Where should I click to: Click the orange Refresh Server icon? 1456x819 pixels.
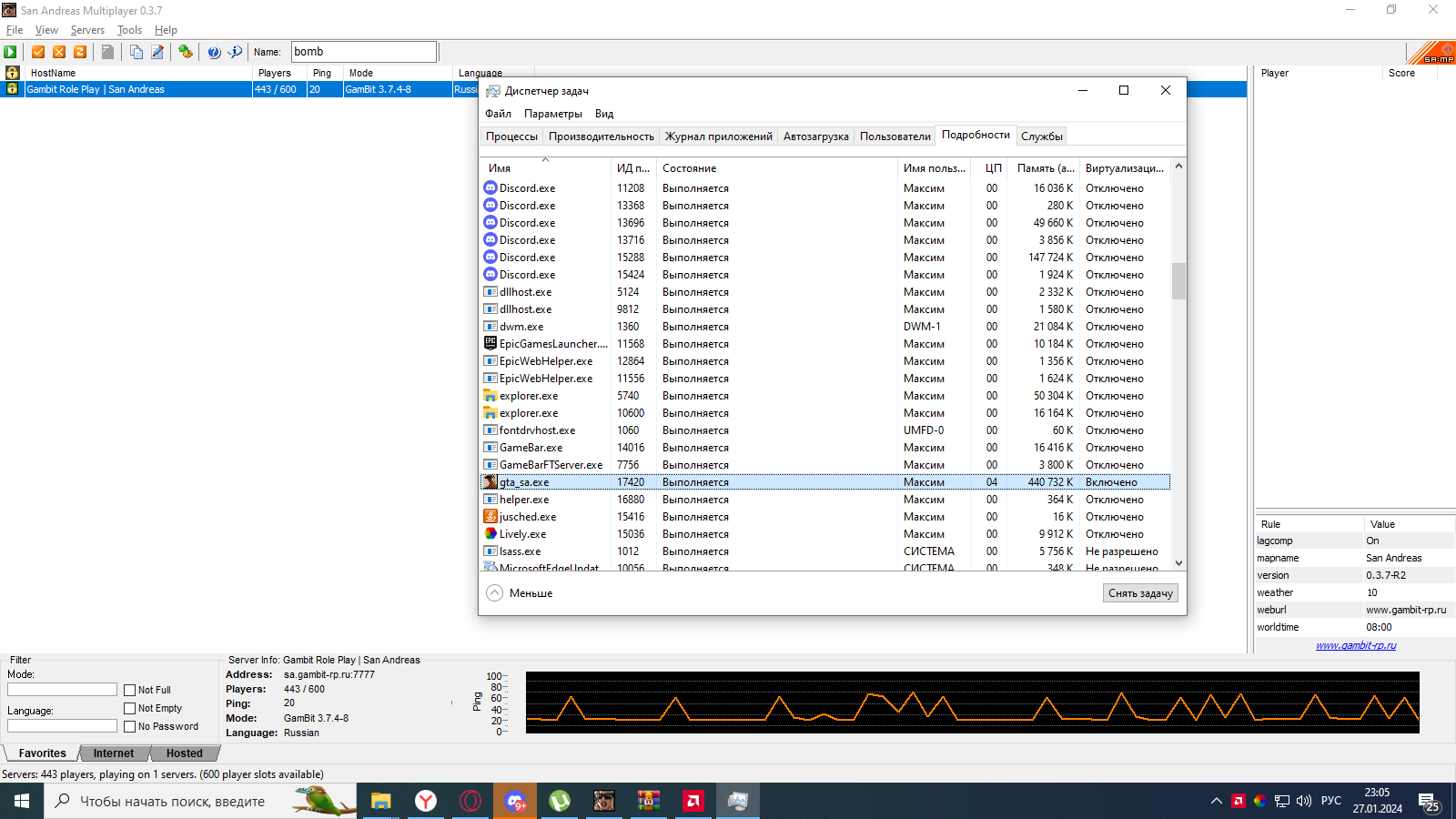click(80, 52)
